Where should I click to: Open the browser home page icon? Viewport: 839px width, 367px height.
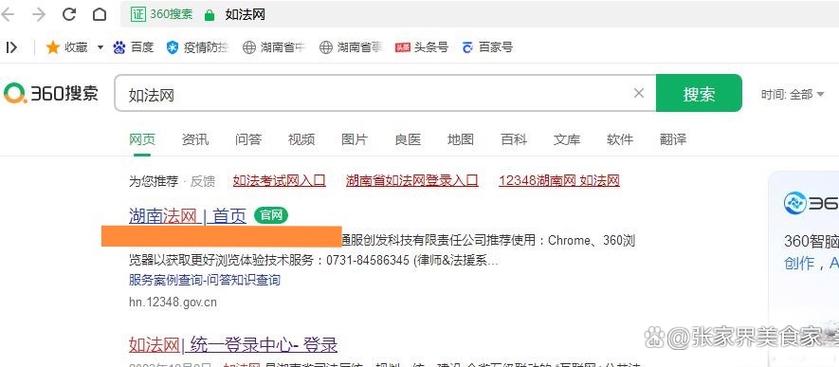point(100,14)
